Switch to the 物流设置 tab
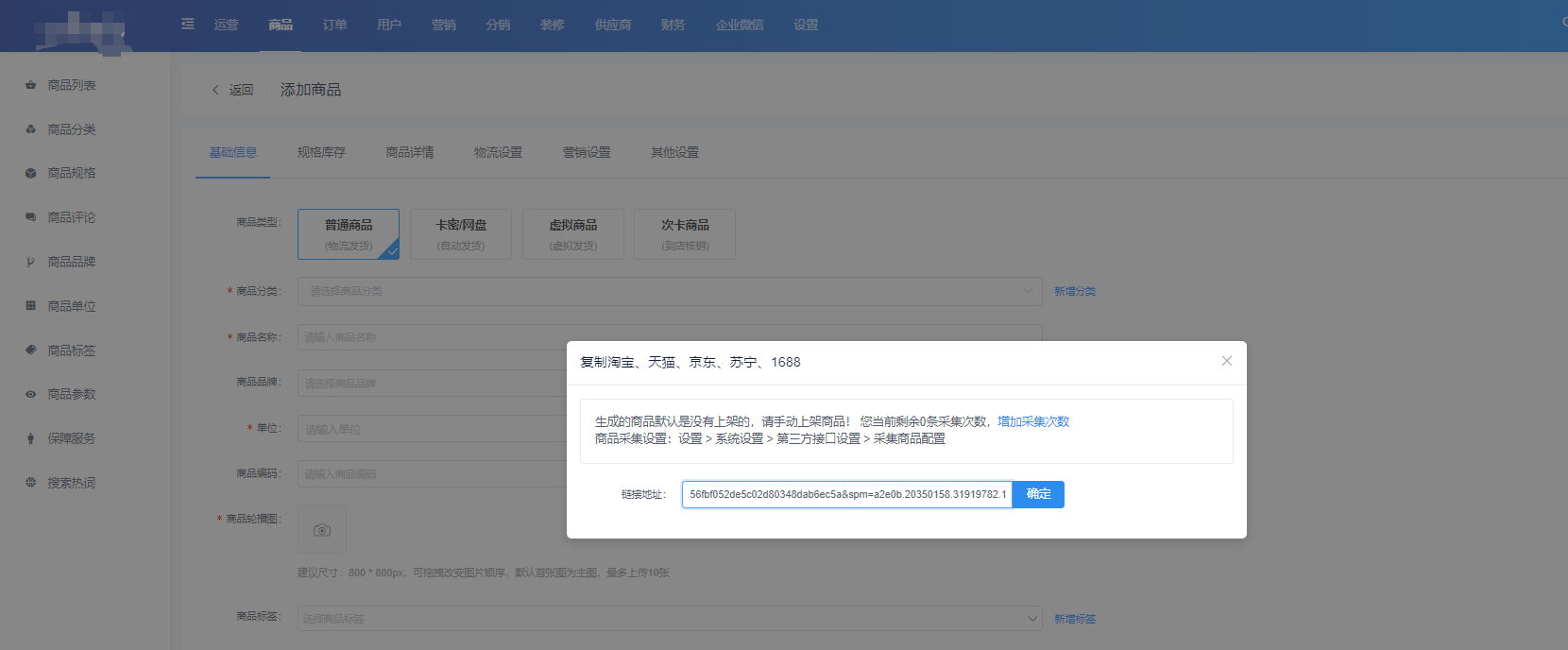 (x=498, y=152)
